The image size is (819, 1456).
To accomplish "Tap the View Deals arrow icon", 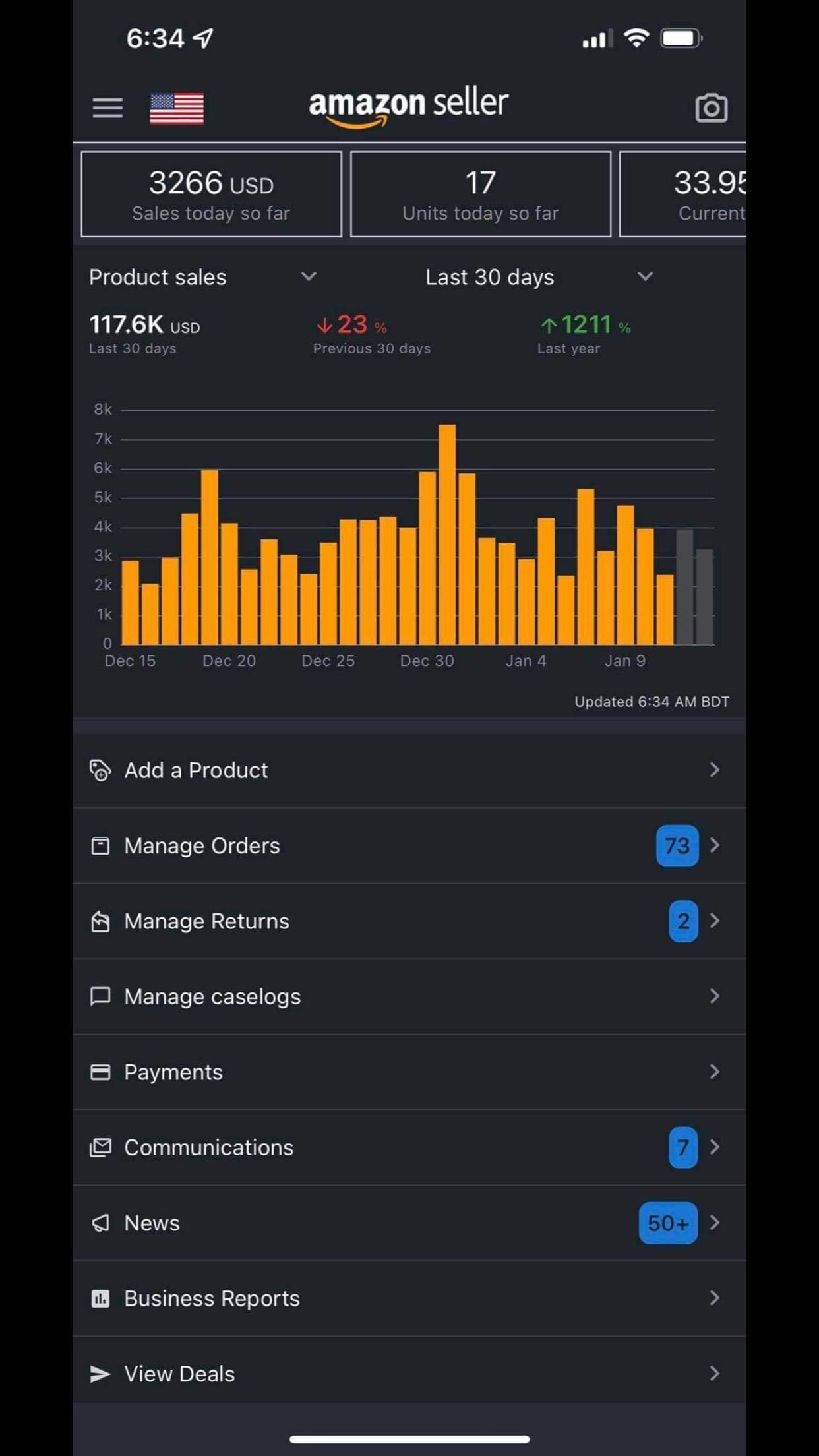I will (x=100, y=1374).
